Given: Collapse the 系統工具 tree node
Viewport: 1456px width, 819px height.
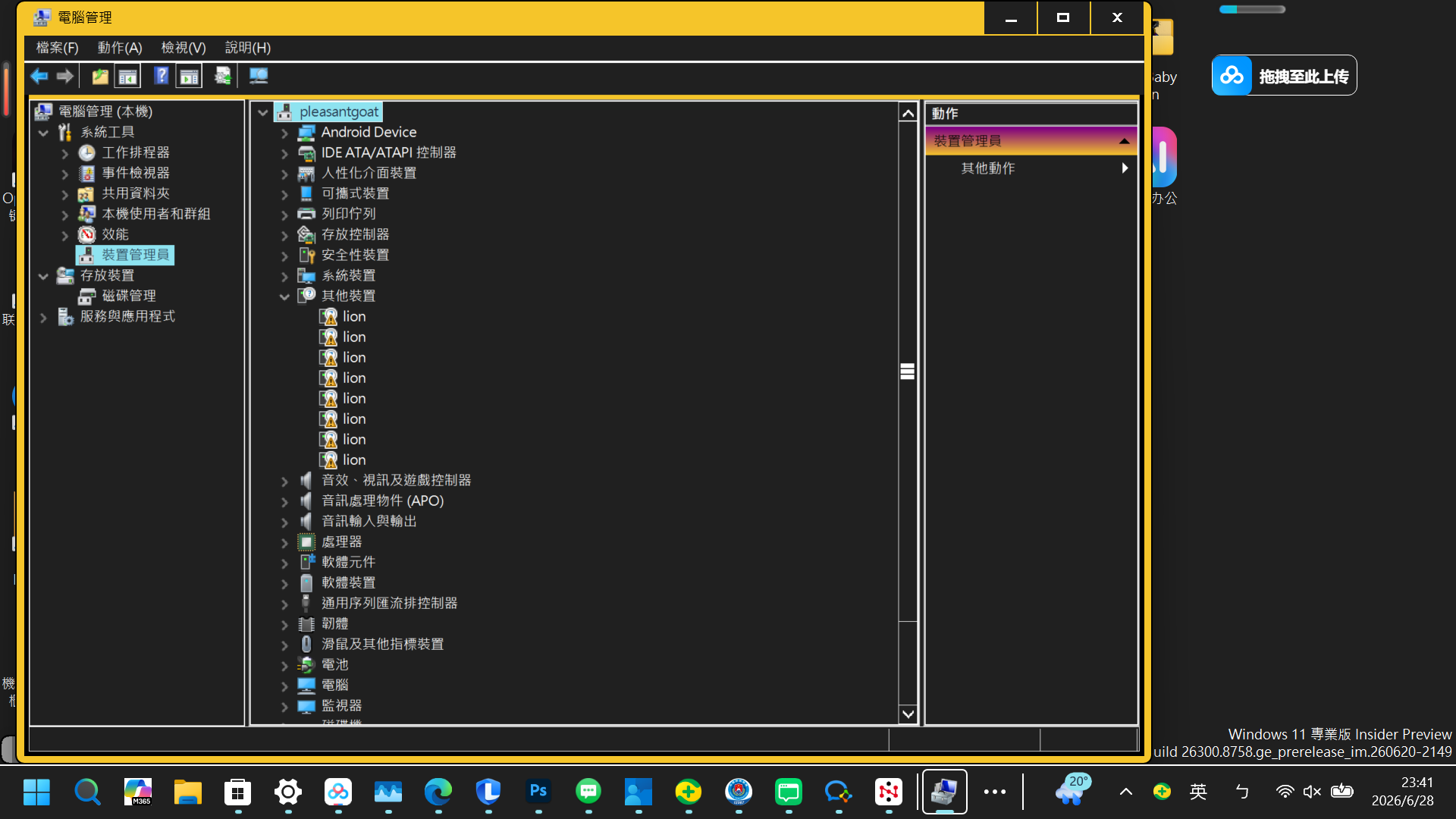Looking at the screenshot, I should click(43, 133).
